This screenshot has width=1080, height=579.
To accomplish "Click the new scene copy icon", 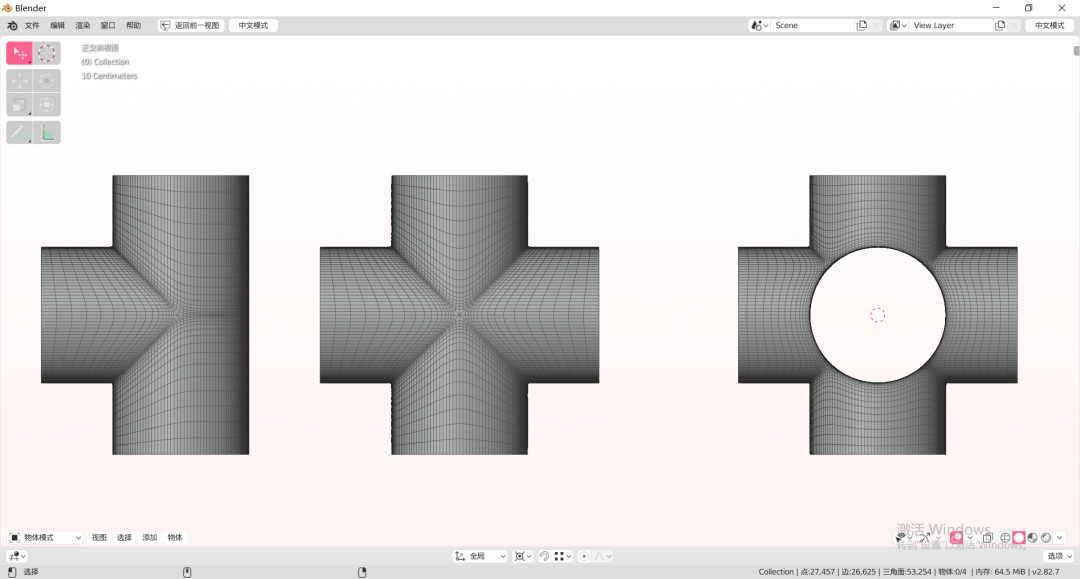I will click(x=861, y=25).
